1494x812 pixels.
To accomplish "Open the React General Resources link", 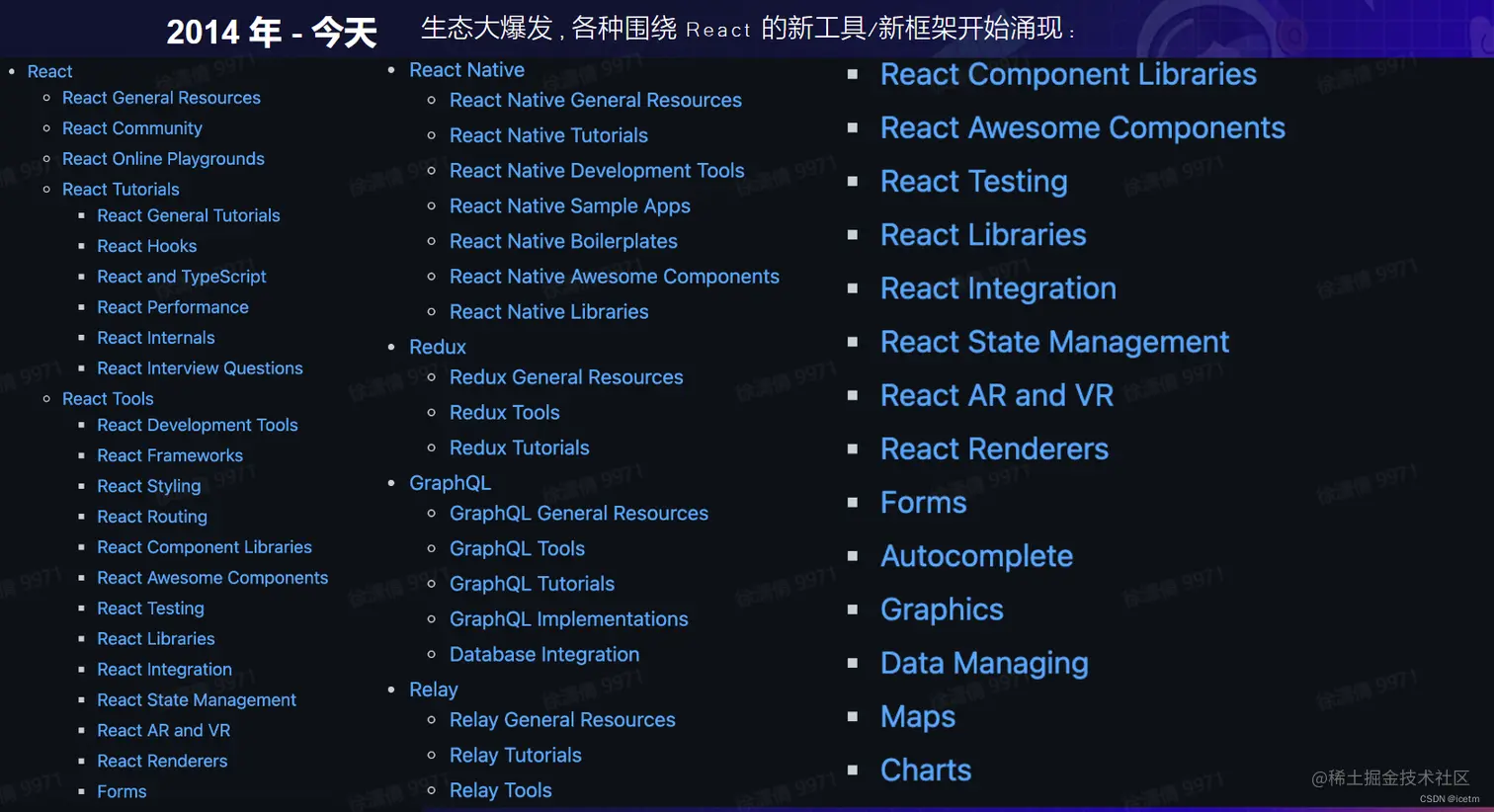I will point(161,98).
